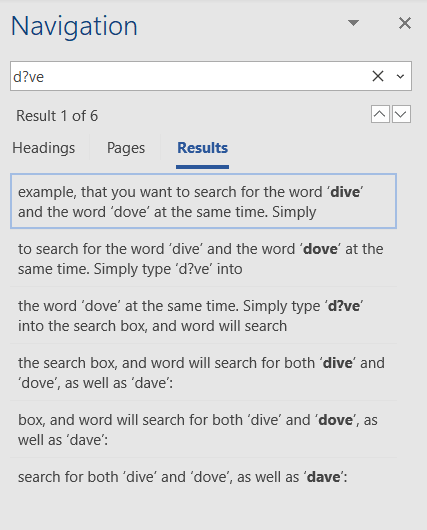The width and height of the screenshot is (427, 530).
Task: Switch to the Pages tab
Action: 126,148
